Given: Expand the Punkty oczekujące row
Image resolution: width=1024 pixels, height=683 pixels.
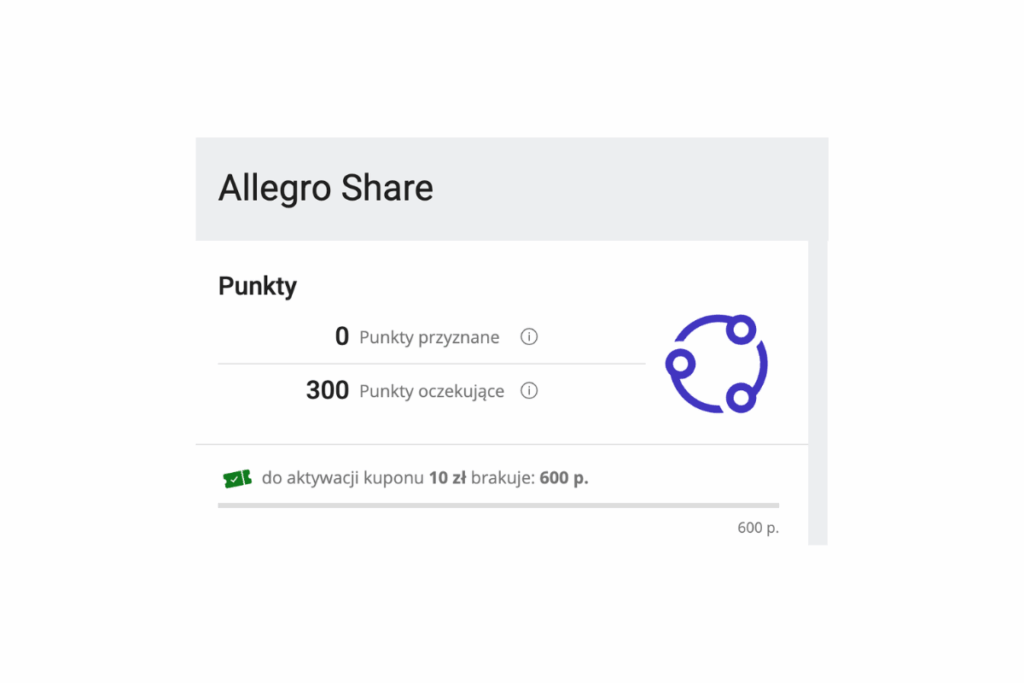Looking at the screenshot, I should (x=430, y=391).
